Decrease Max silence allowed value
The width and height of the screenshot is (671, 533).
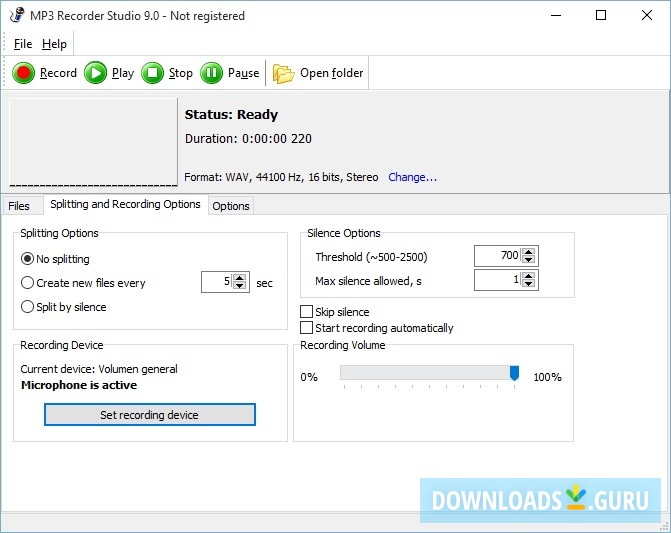[528, 284]
